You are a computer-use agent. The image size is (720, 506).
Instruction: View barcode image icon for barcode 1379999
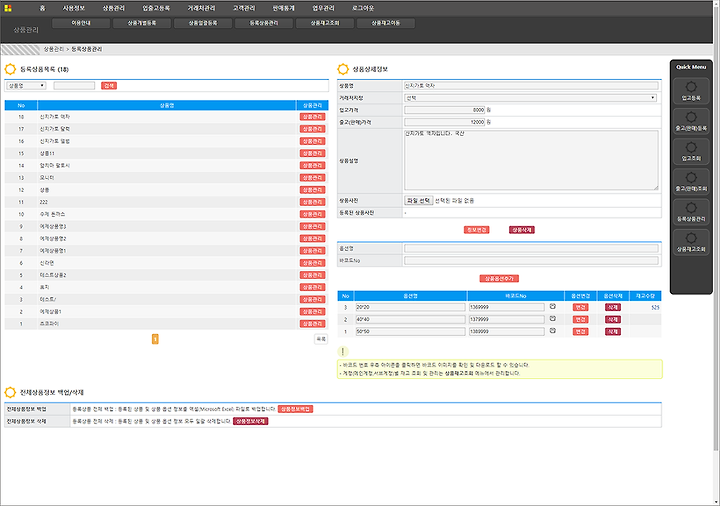tap(552, 319)
